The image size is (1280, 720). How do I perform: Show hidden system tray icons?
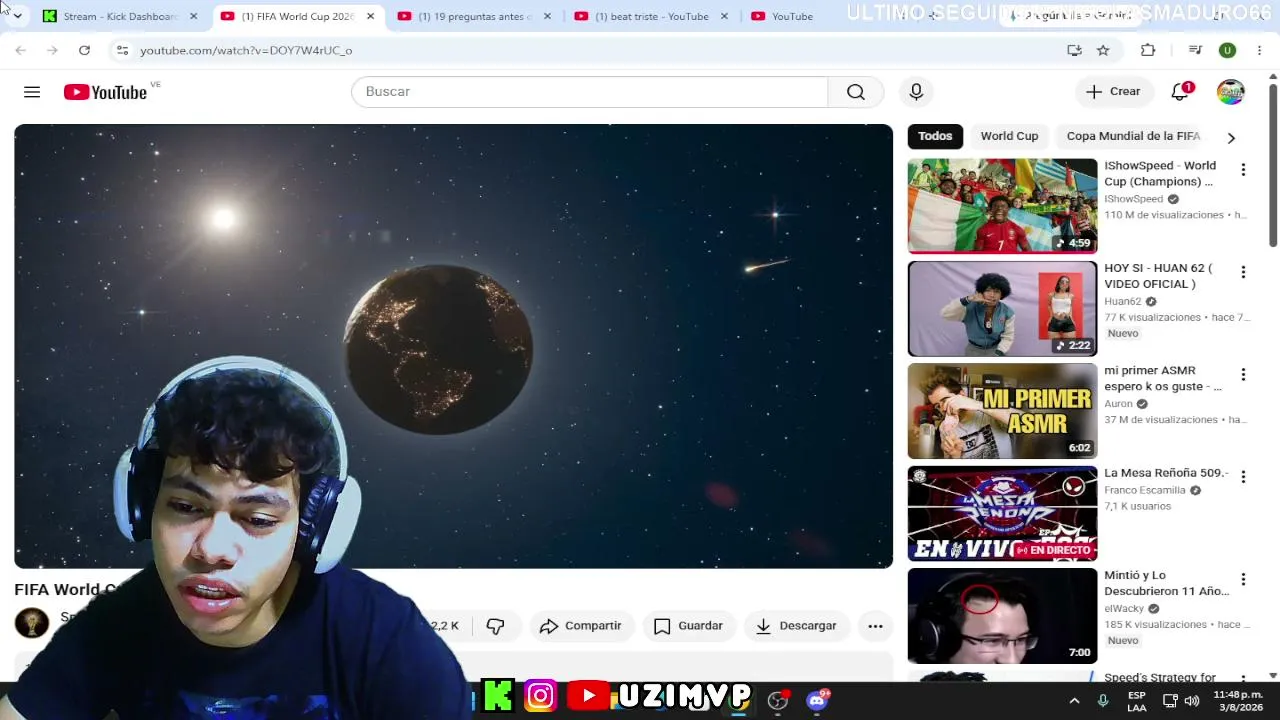click(x=1074, y=701)
